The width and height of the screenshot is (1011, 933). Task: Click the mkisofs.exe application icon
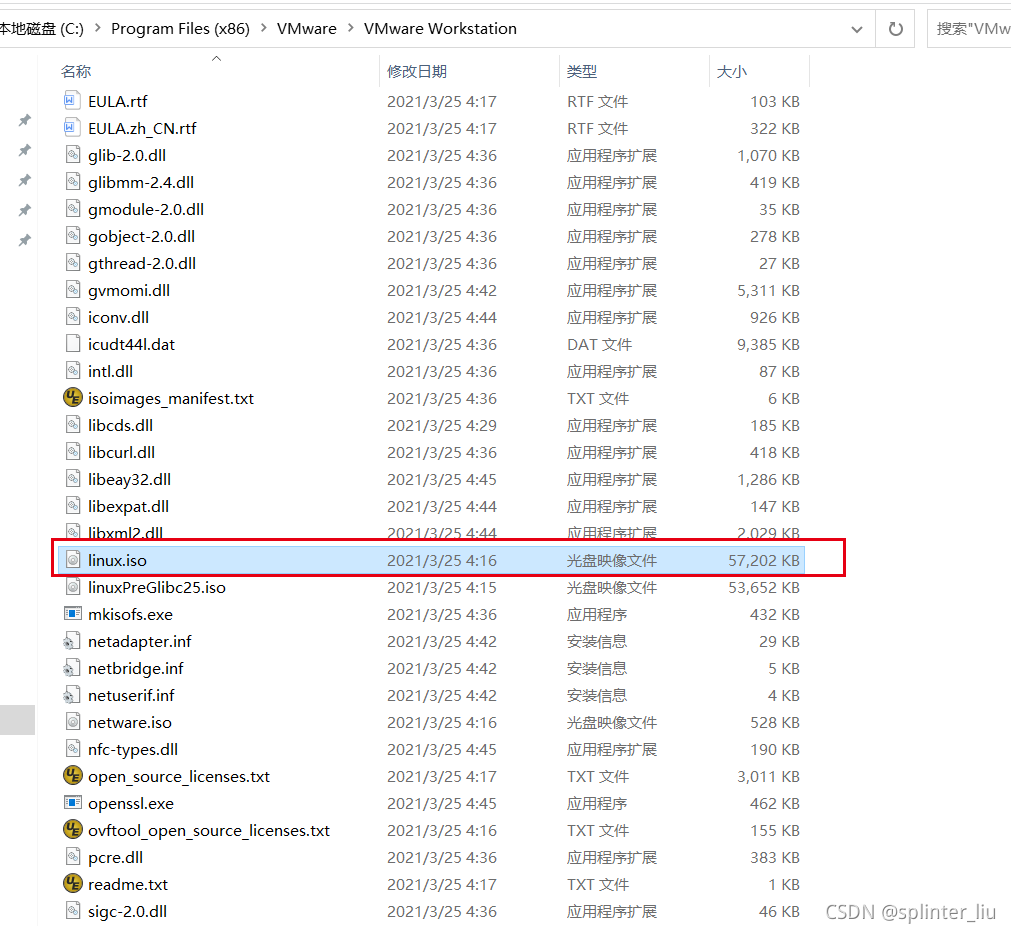[73, 613]
